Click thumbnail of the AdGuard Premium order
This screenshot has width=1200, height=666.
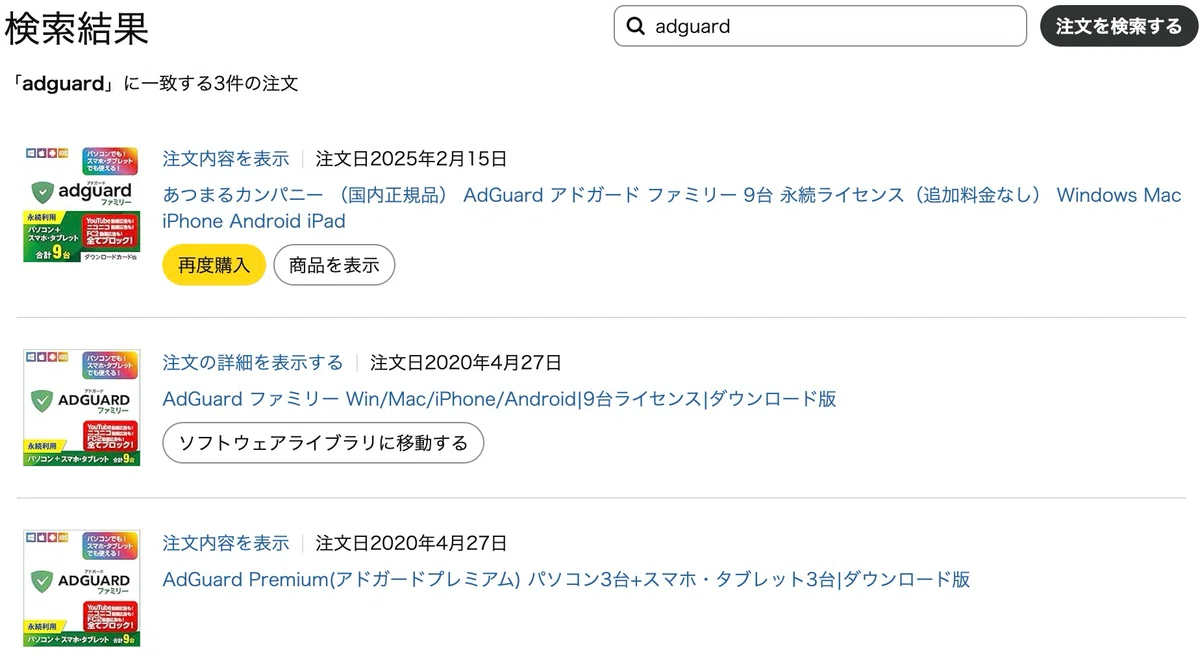pos(82,588)
